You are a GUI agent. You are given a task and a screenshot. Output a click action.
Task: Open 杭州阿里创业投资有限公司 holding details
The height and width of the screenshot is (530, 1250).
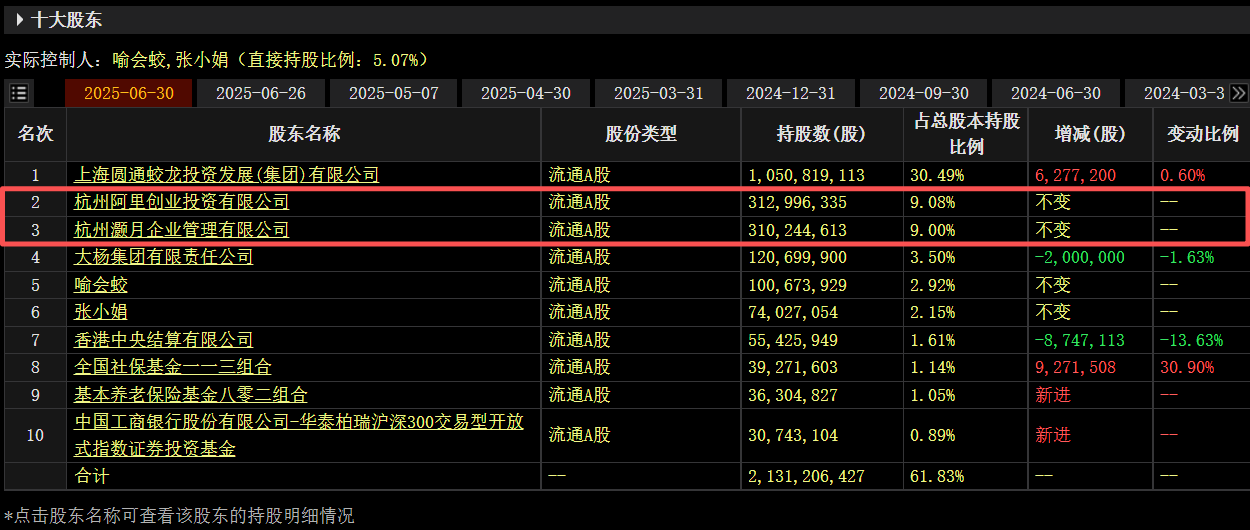coord(182,202)
